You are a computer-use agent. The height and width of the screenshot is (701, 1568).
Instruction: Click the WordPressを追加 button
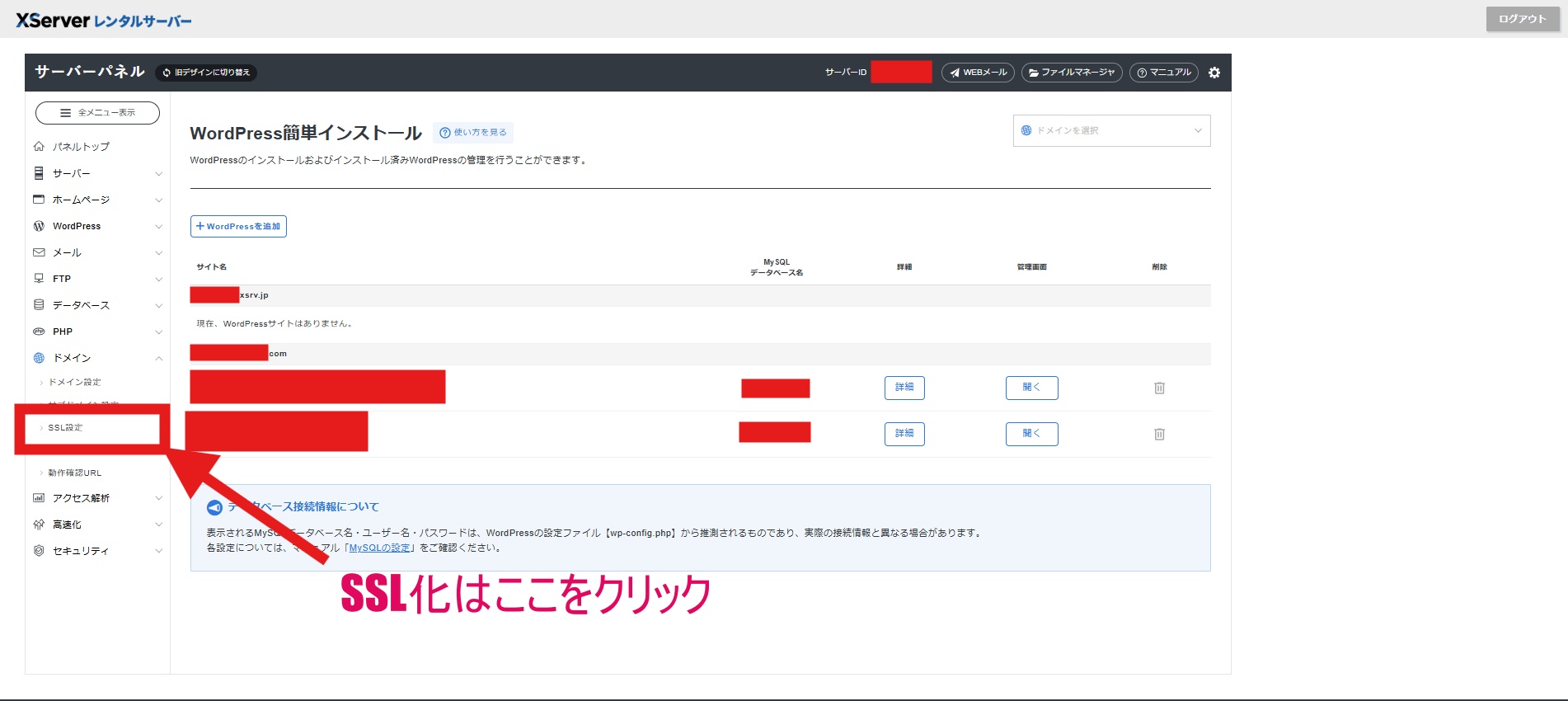pyautogui.click(x=238, y=227)
